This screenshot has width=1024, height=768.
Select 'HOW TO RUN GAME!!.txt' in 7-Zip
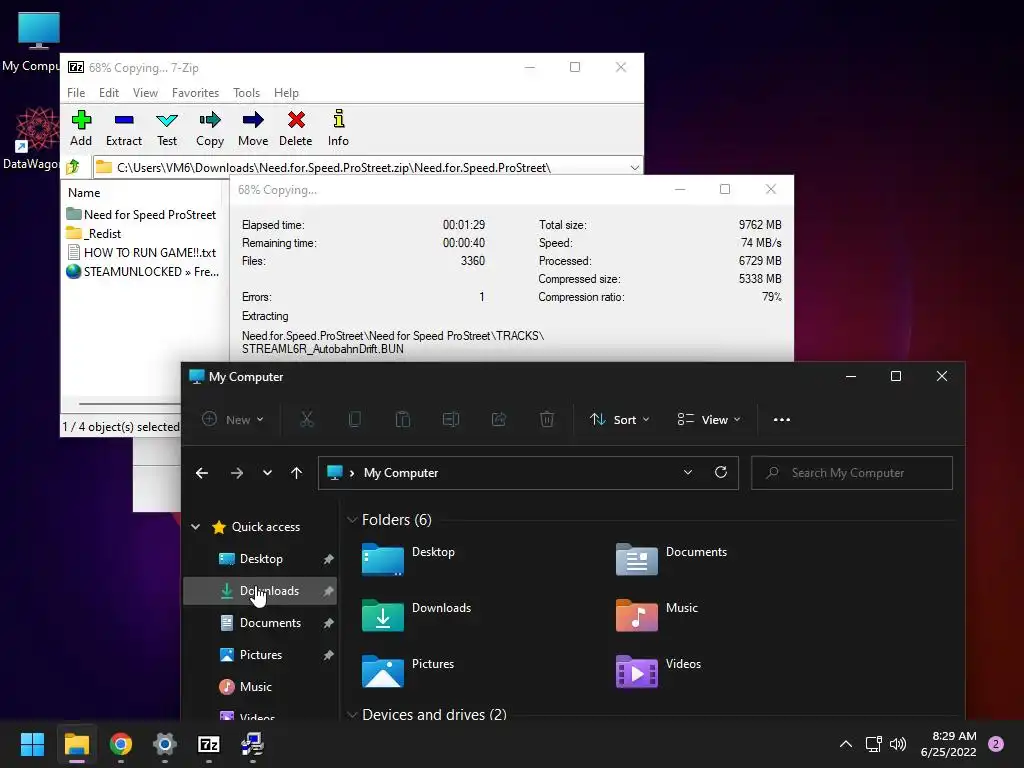coord(141,253)
